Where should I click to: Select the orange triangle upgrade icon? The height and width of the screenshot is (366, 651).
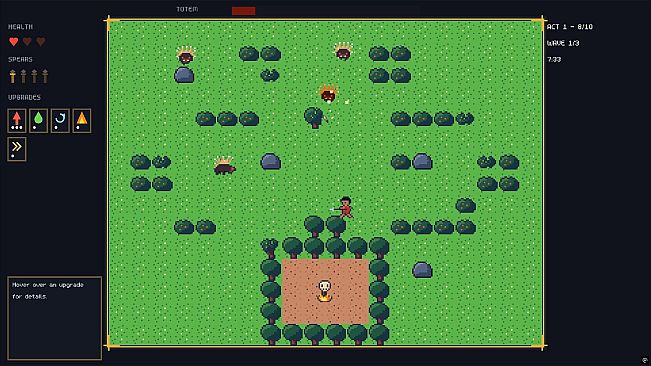tap(82, 121)
